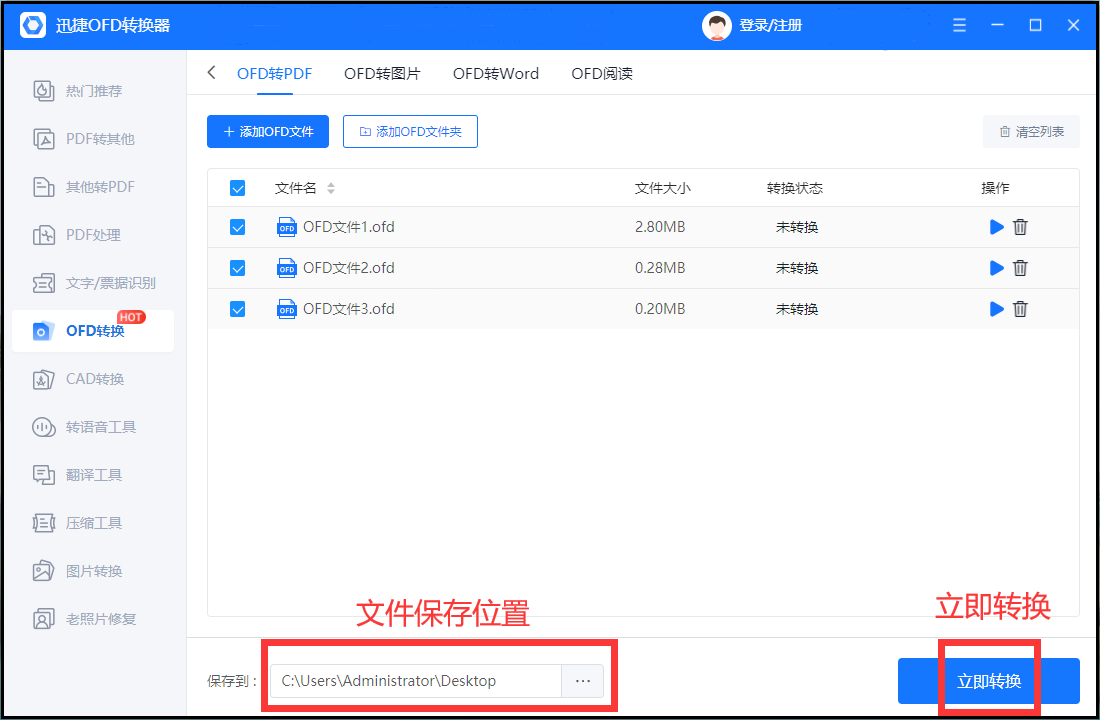This screenshot has width=1100, height=720.
Task: Click the save path input field
Action: [416, 681]
